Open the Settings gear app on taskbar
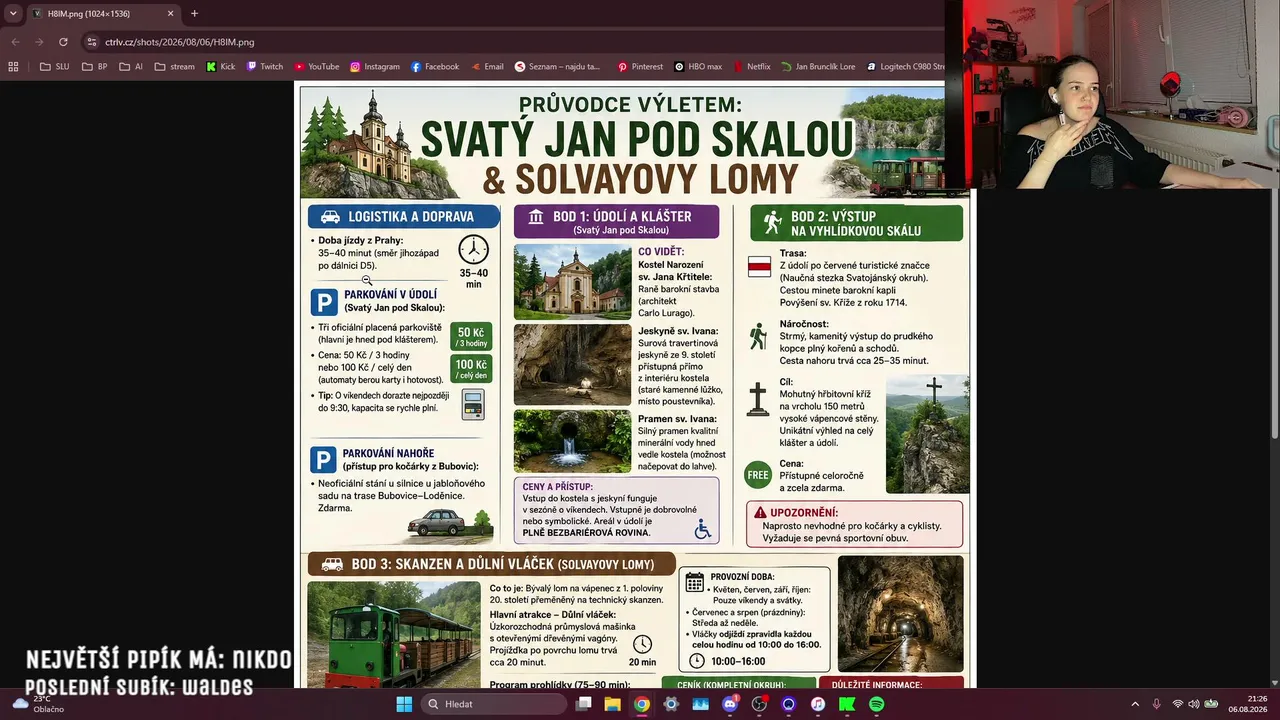Screen dimensions: 1280x720 coord(671,704)
